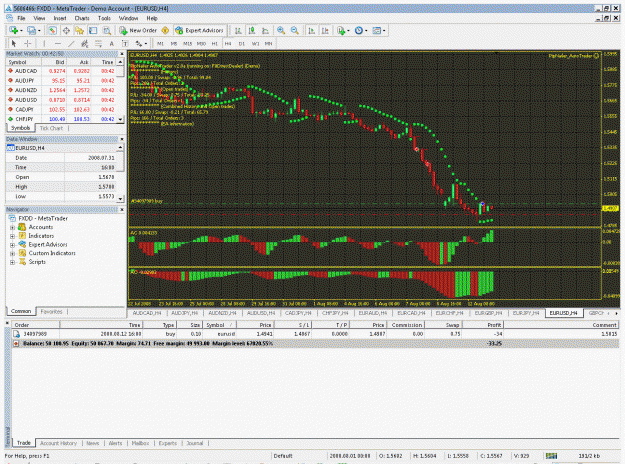Open the Indicators list dropdown

click(x=343, y=30)
